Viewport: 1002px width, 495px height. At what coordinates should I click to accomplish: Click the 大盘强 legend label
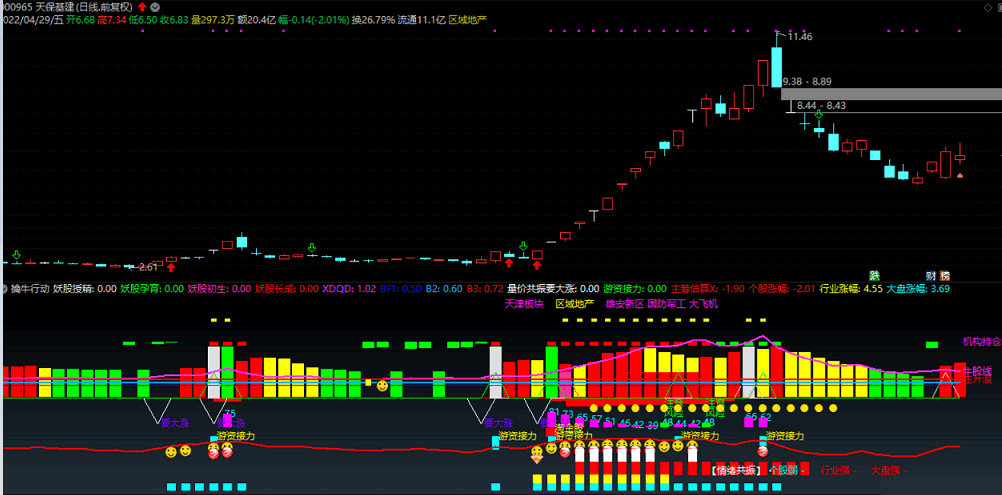889,471
